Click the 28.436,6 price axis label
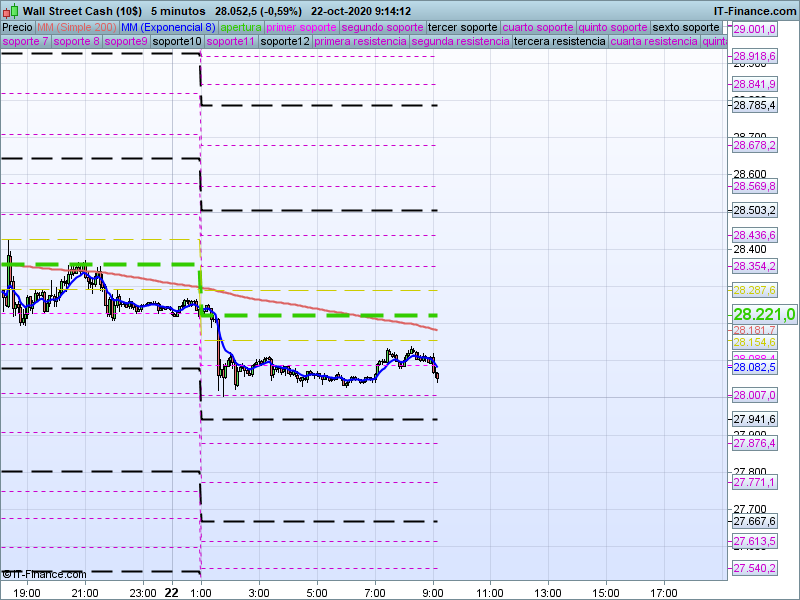The height and width of the screenshot is (600, 800). point(755,235)
